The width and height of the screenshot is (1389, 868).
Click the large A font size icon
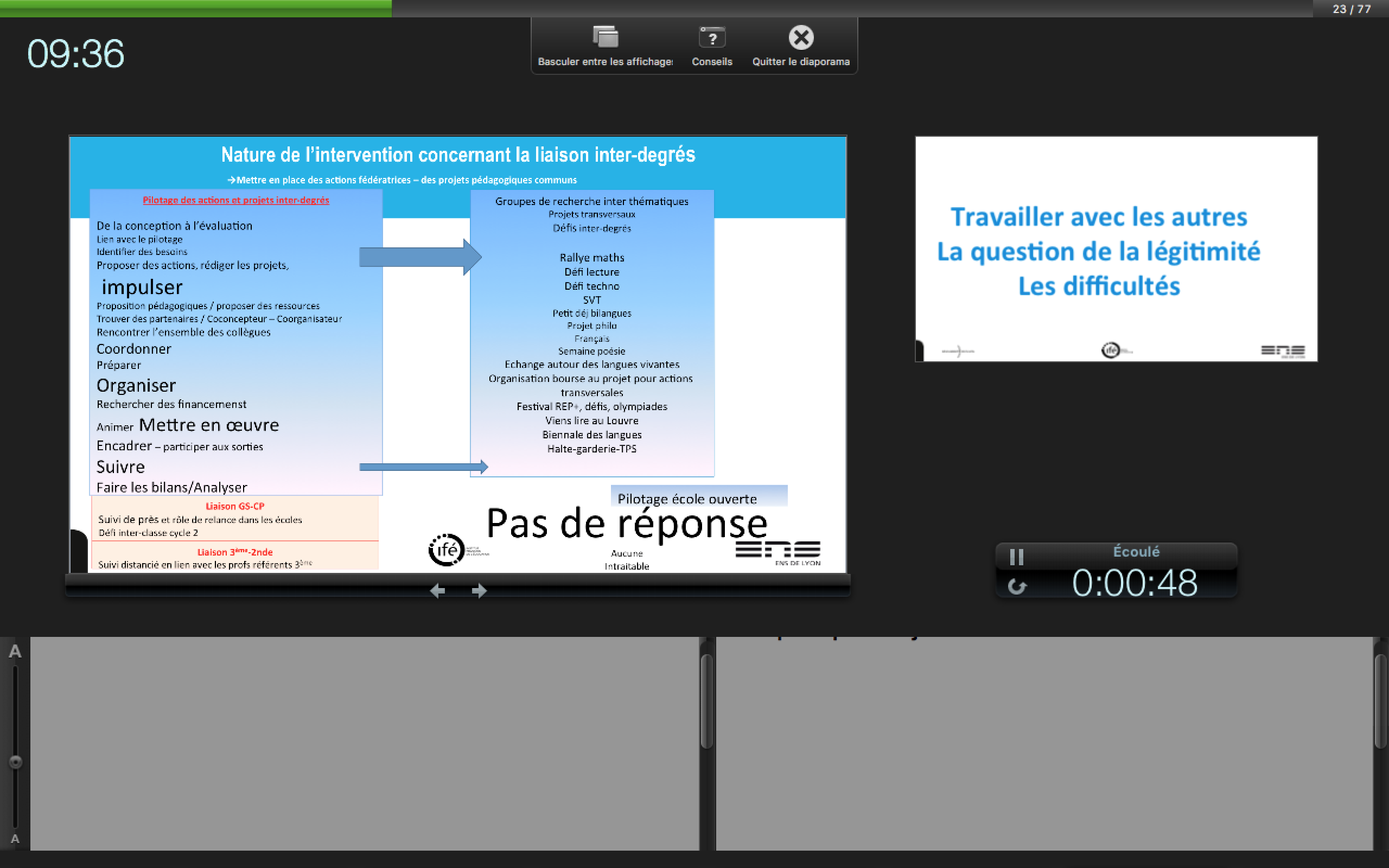point(15,652)
